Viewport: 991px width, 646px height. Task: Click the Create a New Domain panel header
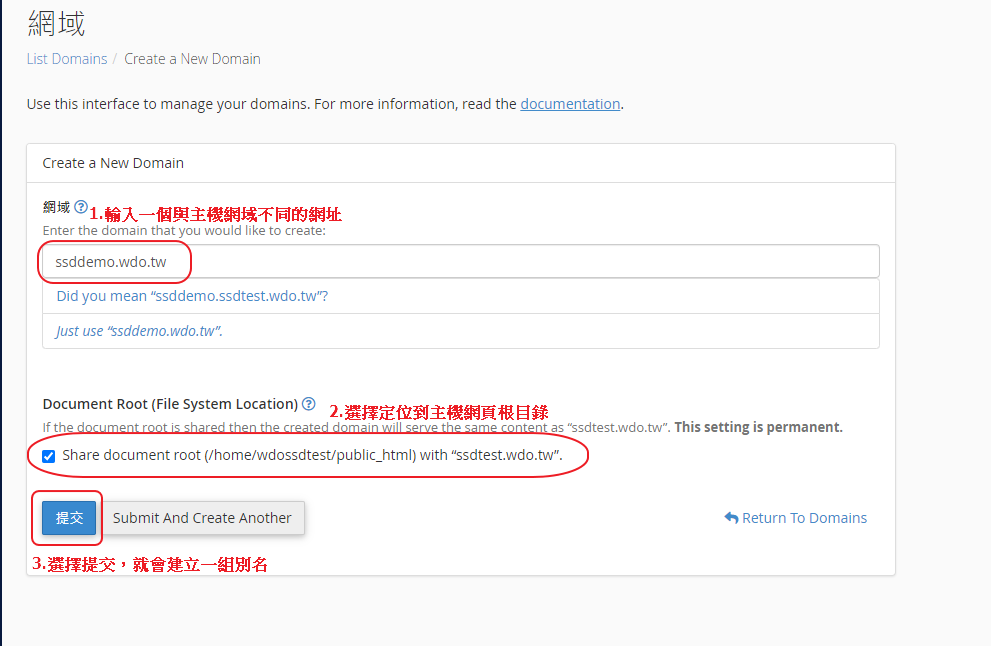[113, 163]
